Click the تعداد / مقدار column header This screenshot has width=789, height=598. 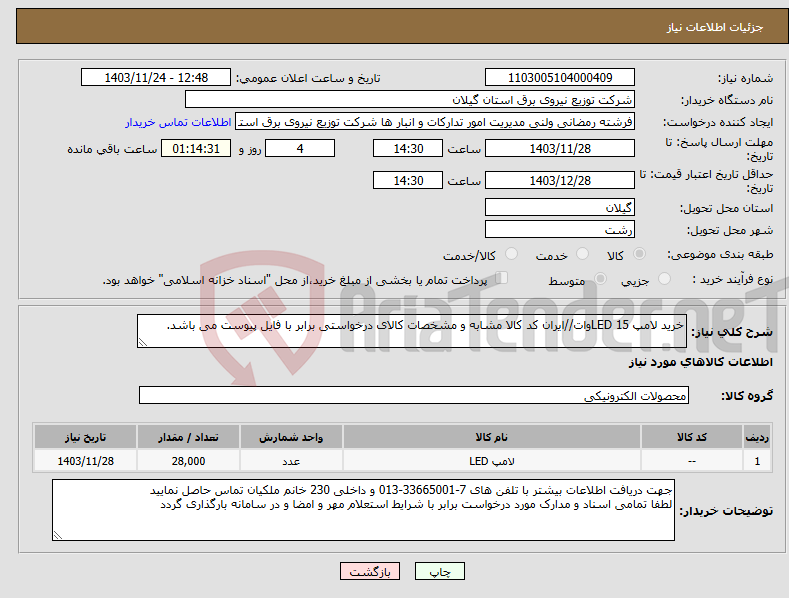point(188,437)
